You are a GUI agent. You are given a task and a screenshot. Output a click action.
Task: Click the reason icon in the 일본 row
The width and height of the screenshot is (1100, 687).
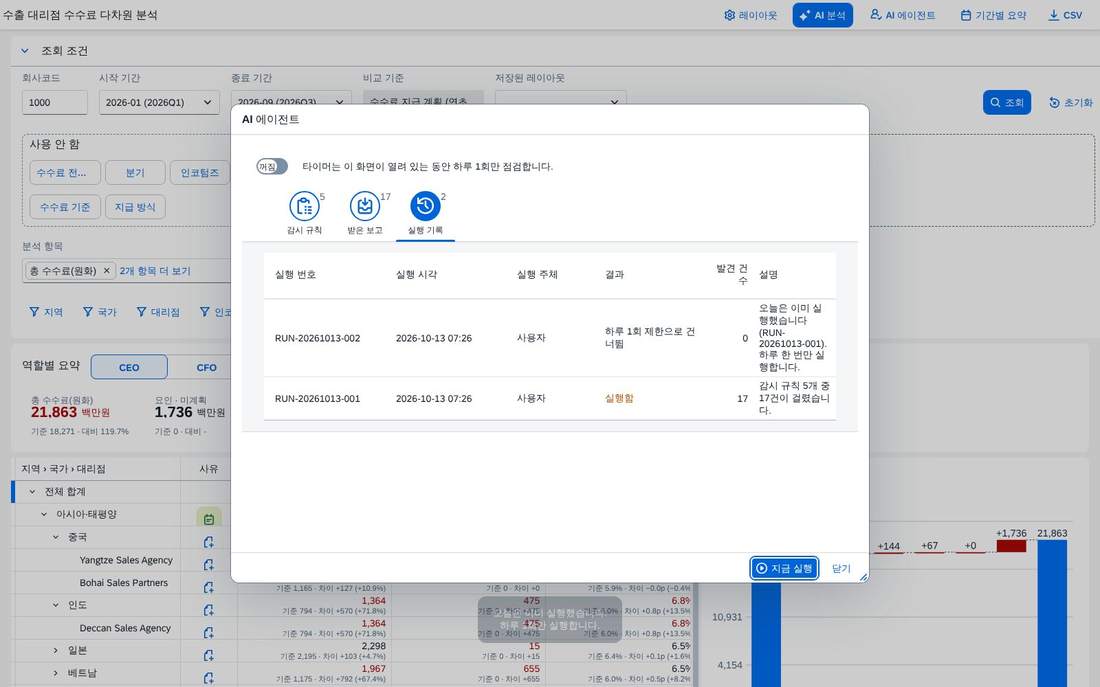point(208,655)
